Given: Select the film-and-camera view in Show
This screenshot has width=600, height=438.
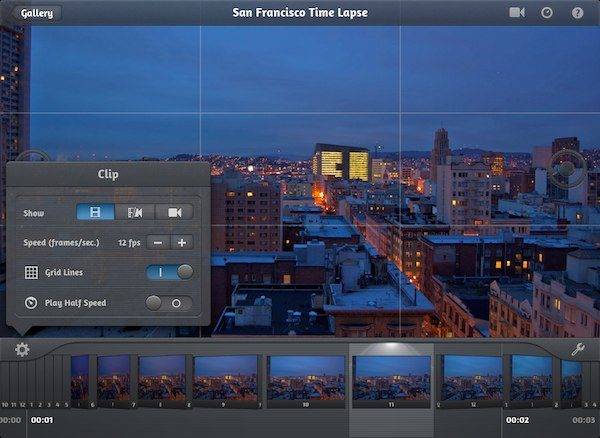Looking at the screenshot, I should click(134, 212).
